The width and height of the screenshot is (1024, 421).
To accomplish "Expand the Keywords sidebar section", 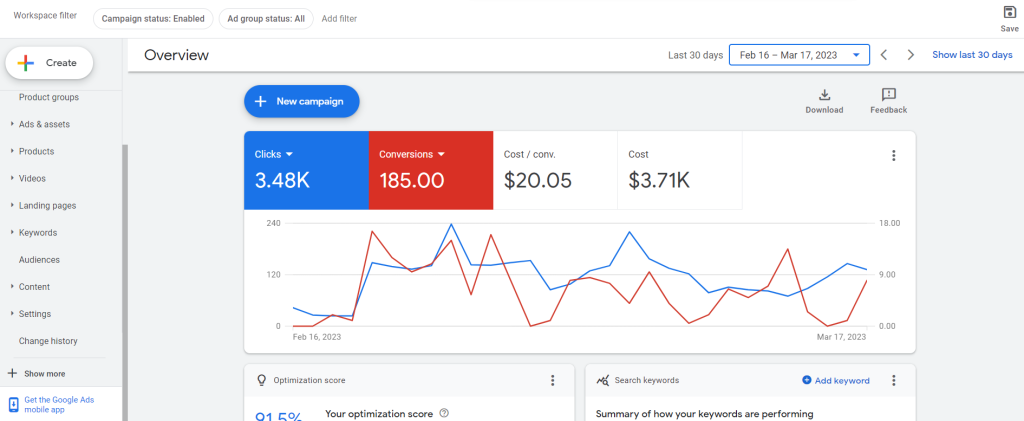I will pyautogui.click(x=38, y=232).
